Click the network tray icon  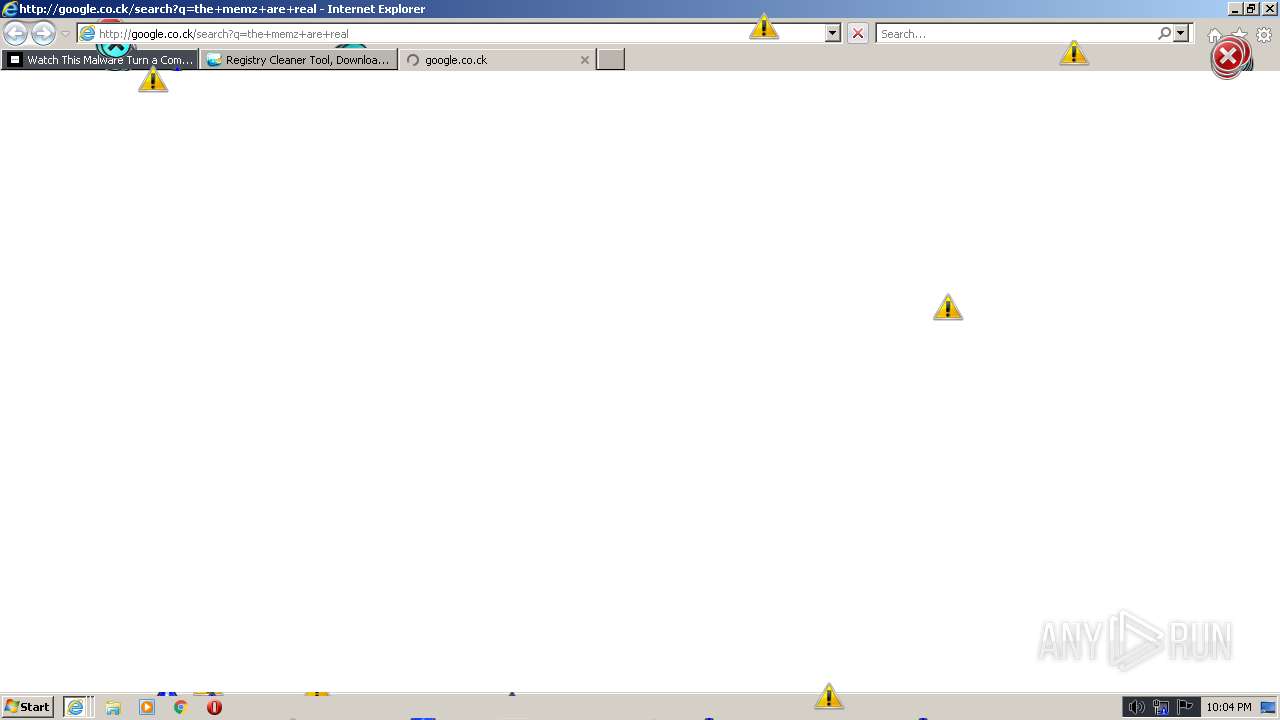pos(1161,707)
